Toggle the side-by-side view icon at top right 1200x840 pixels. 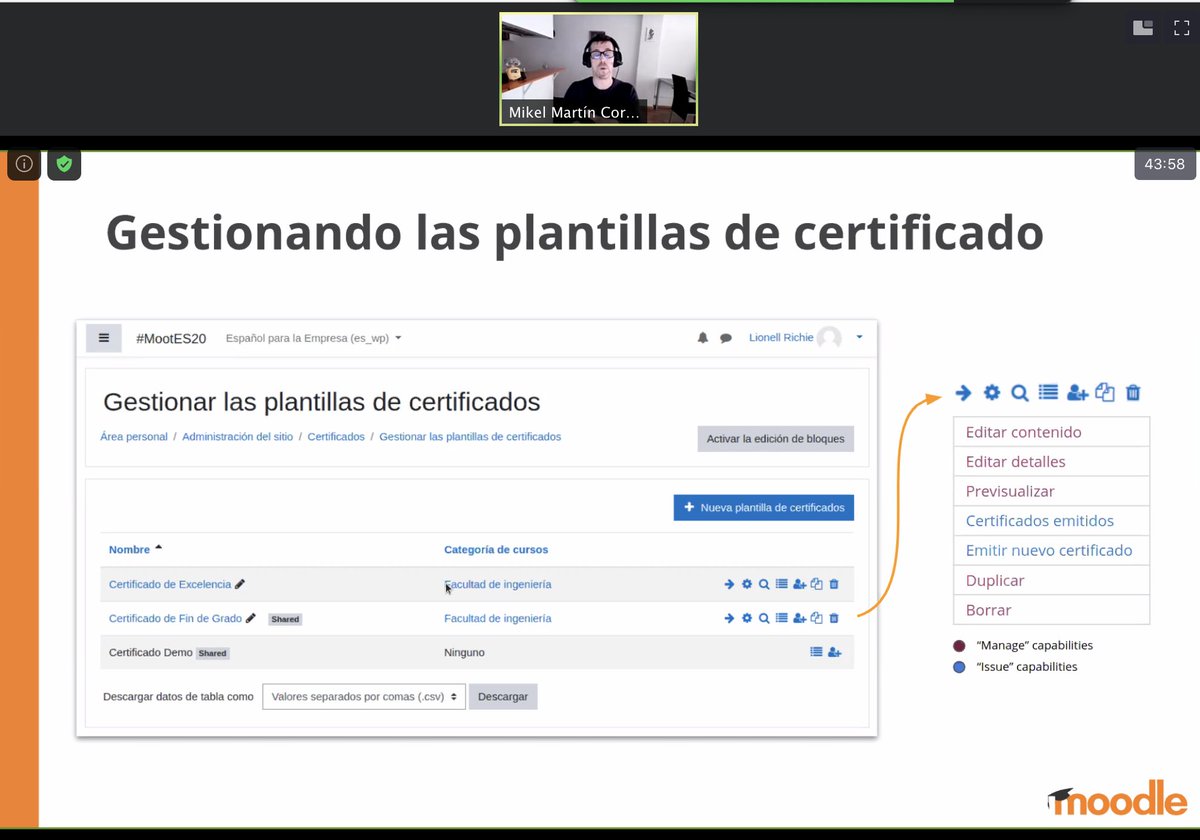1142,28
